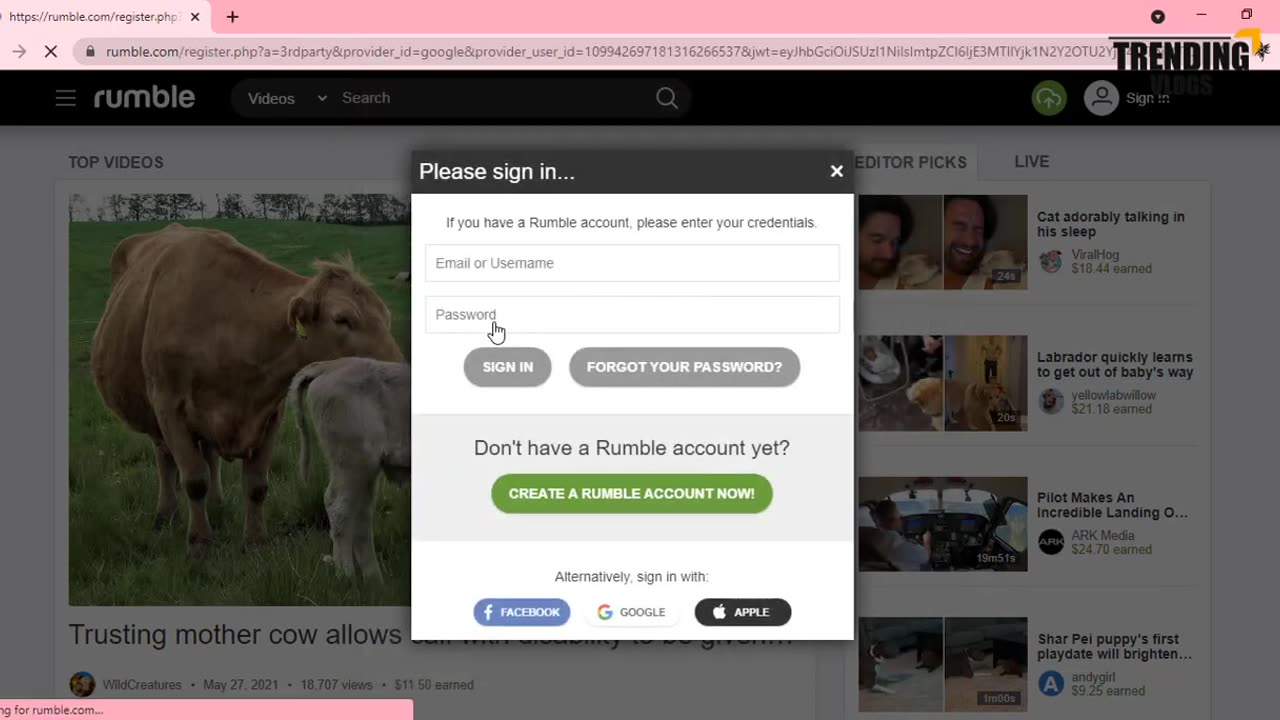Viewport: 1280px width, 720px height.
Task: Click the SIGN IN button
Action: [507, 367]
